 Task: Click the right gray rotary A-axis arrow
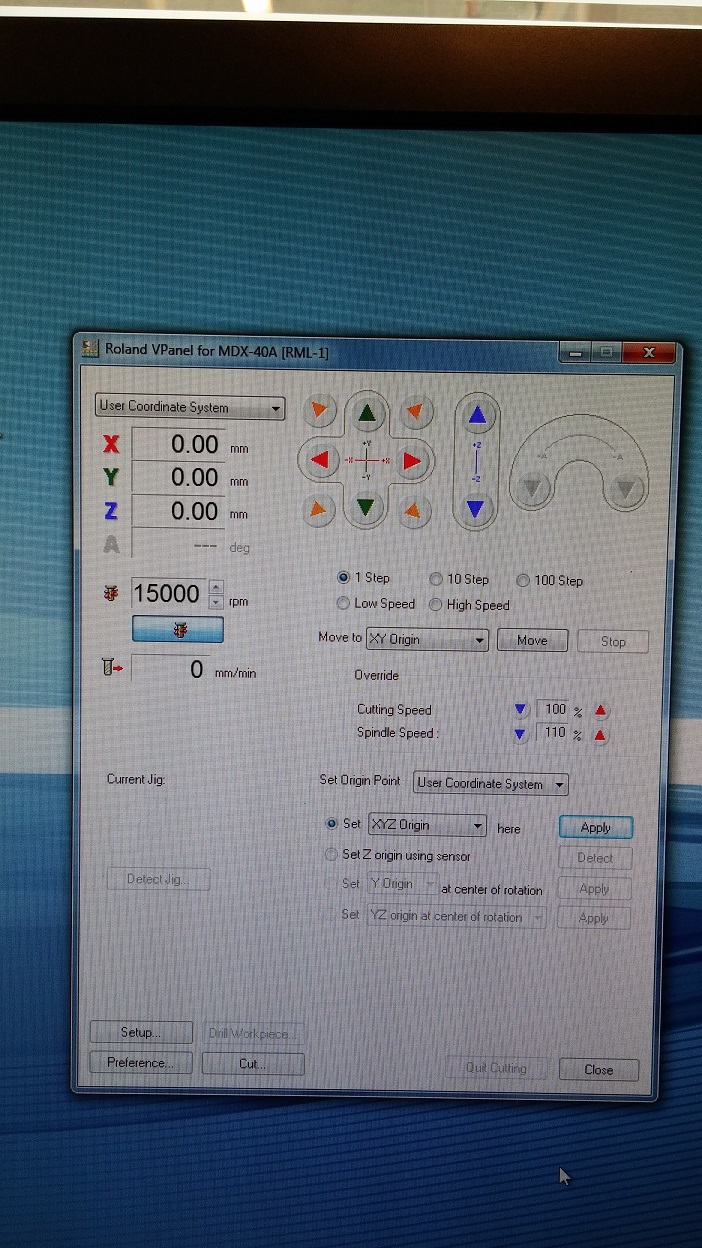pos(624,490)
